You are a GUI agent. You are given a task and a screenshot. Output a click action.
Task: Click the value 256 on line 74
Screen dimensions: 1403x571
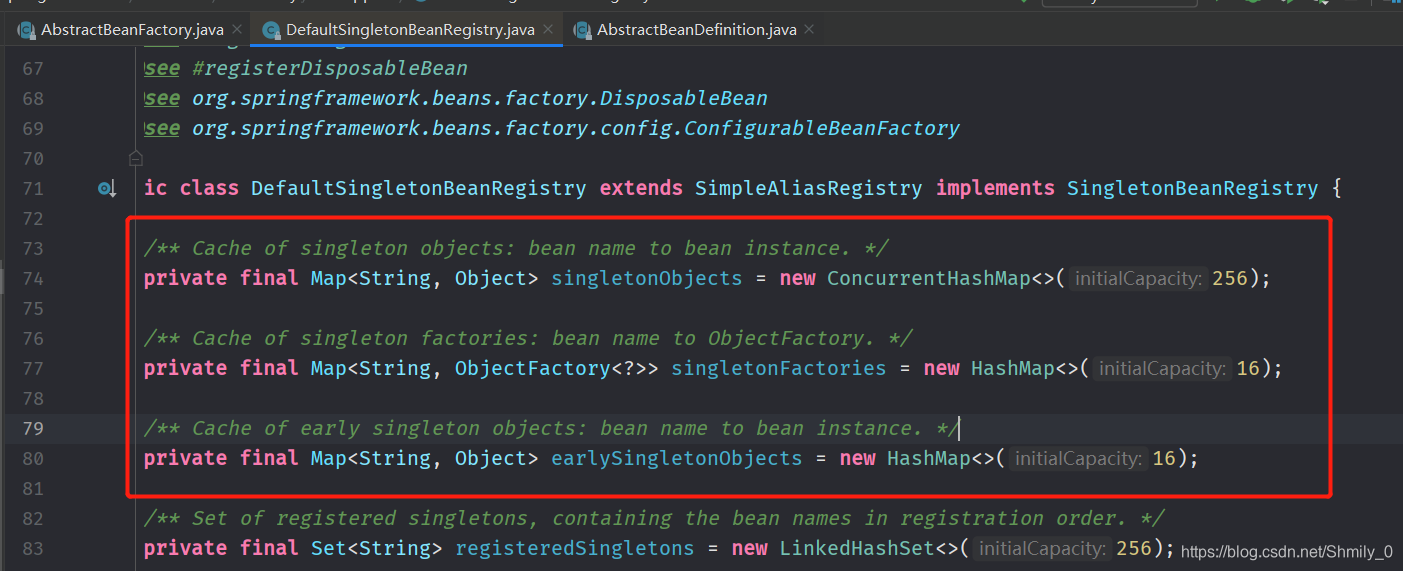click(1230, 278)
